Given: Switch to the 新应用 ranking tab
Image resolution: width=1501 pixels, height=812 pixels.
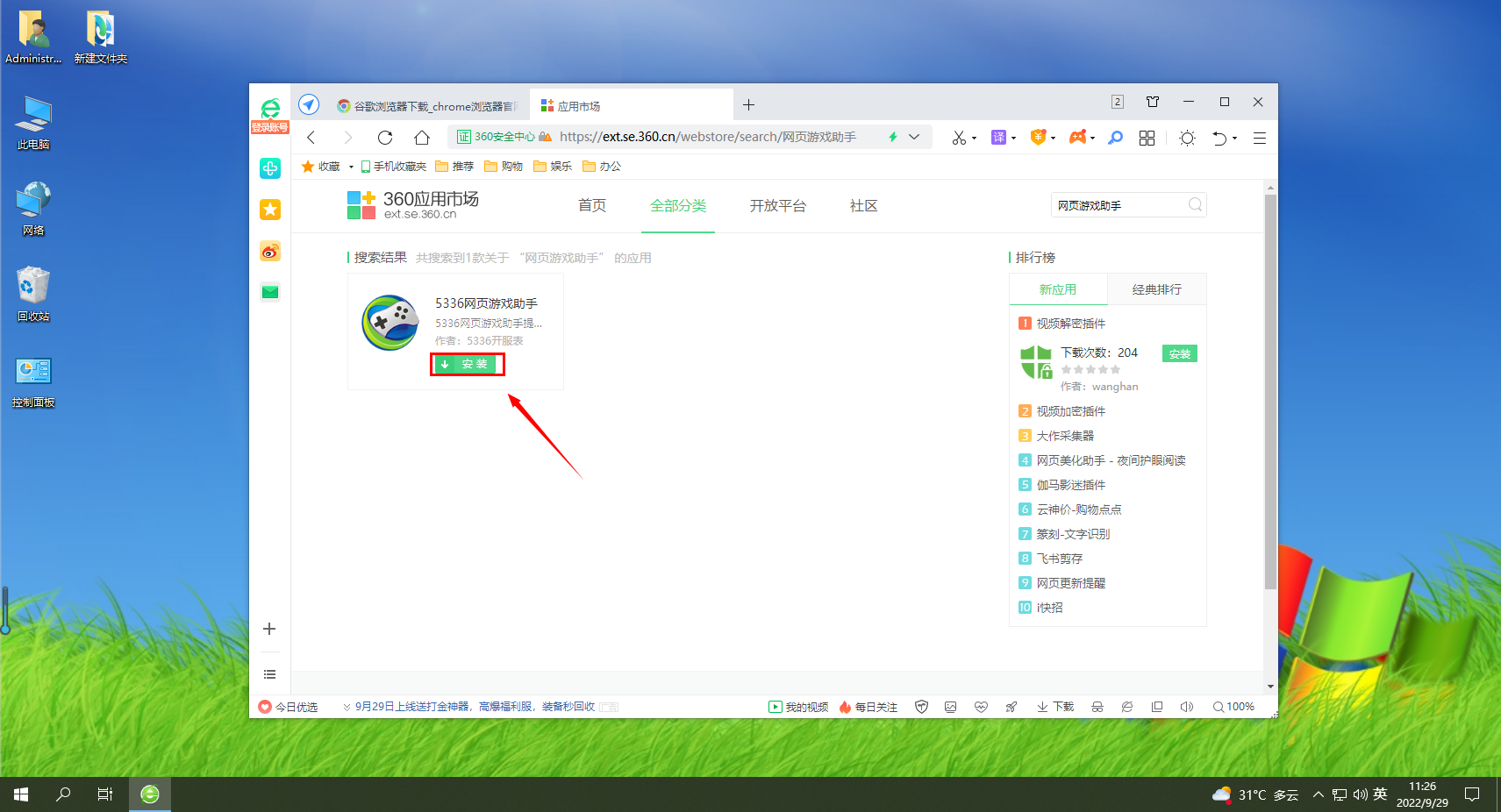Looking at the screenshot, I should 1058,289.
